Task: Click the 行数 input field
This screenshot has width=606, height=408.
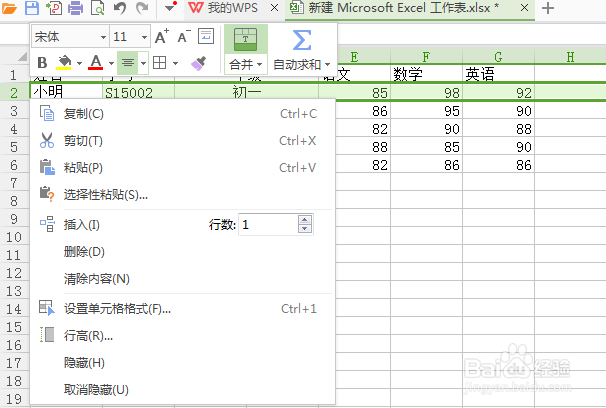Action: (x=269, y=224)
